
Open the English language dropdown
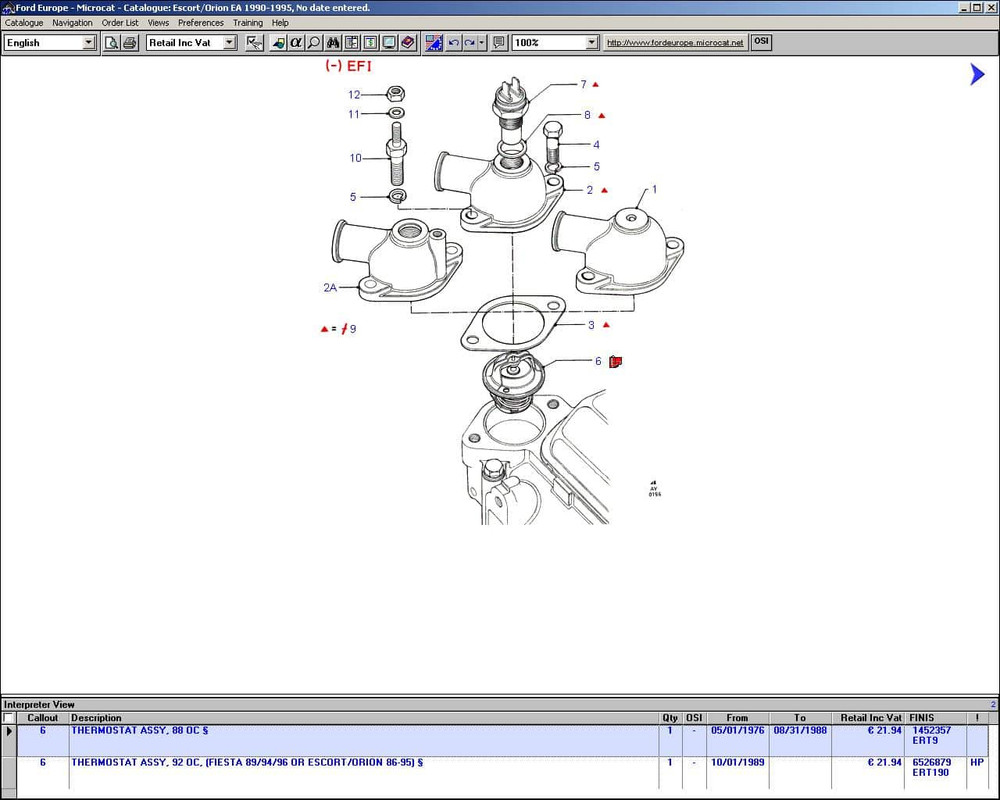pos(89,43)
